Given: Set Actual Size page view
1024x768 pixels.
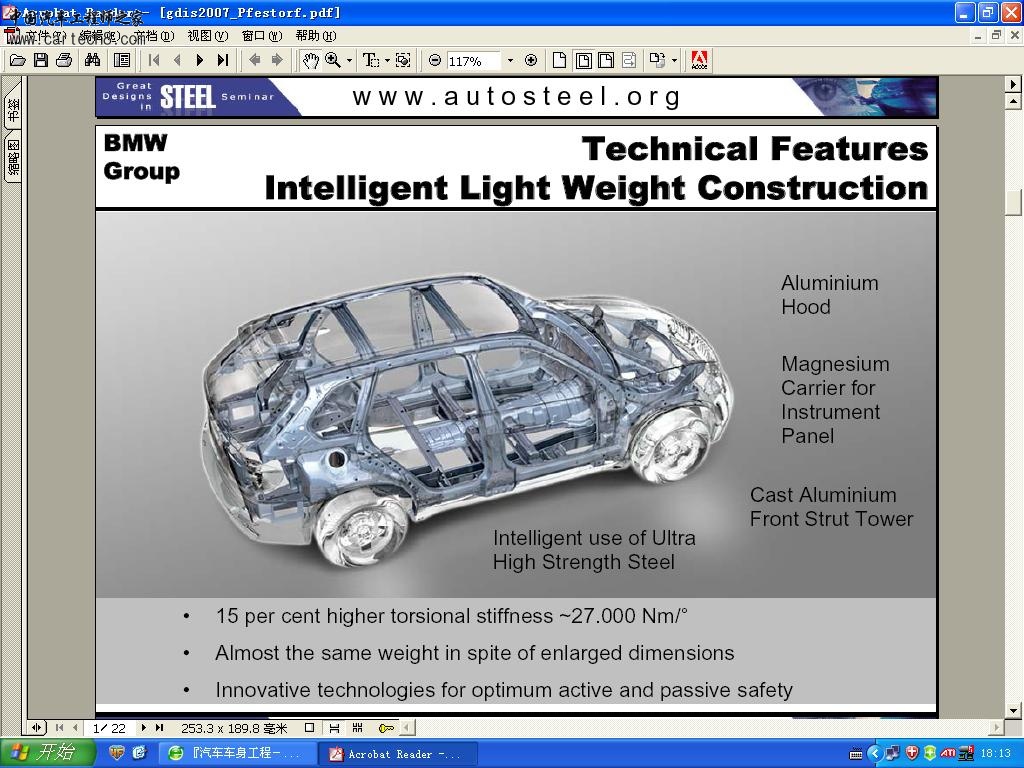Looking at the screenshot, I should [560, 61].
